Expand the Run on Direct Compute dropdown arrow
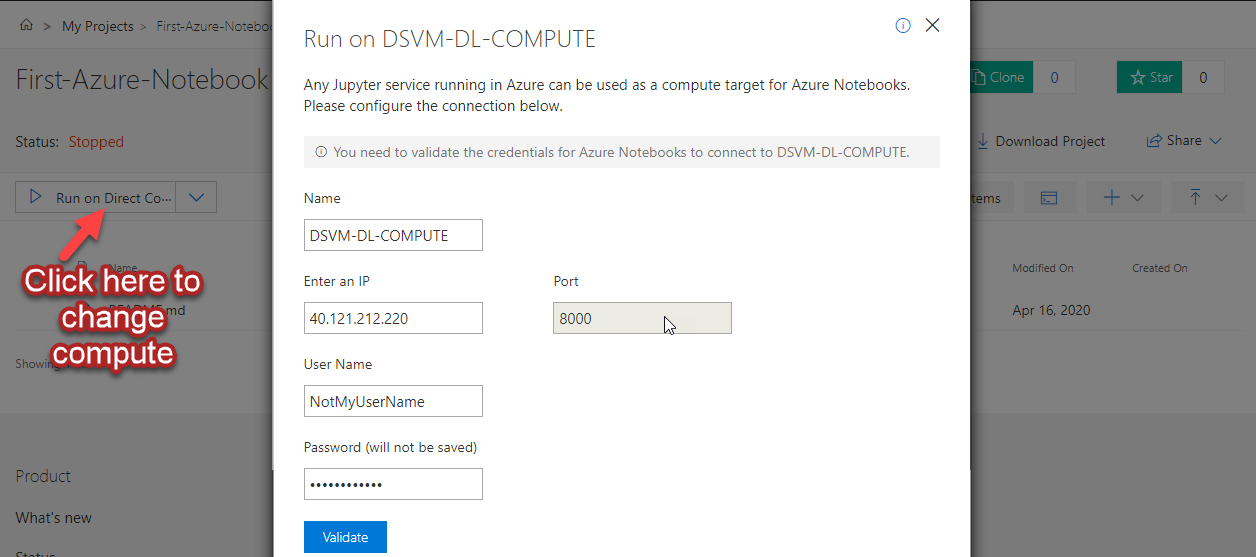The image size is (1256, 557). coord(196,198)
